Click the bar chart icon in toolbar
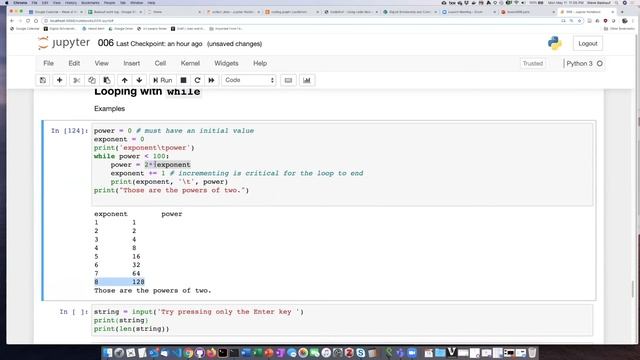Image resolution: width=640 pixels, height=360 pixels. pyautogui.click(x=307, y=80)
